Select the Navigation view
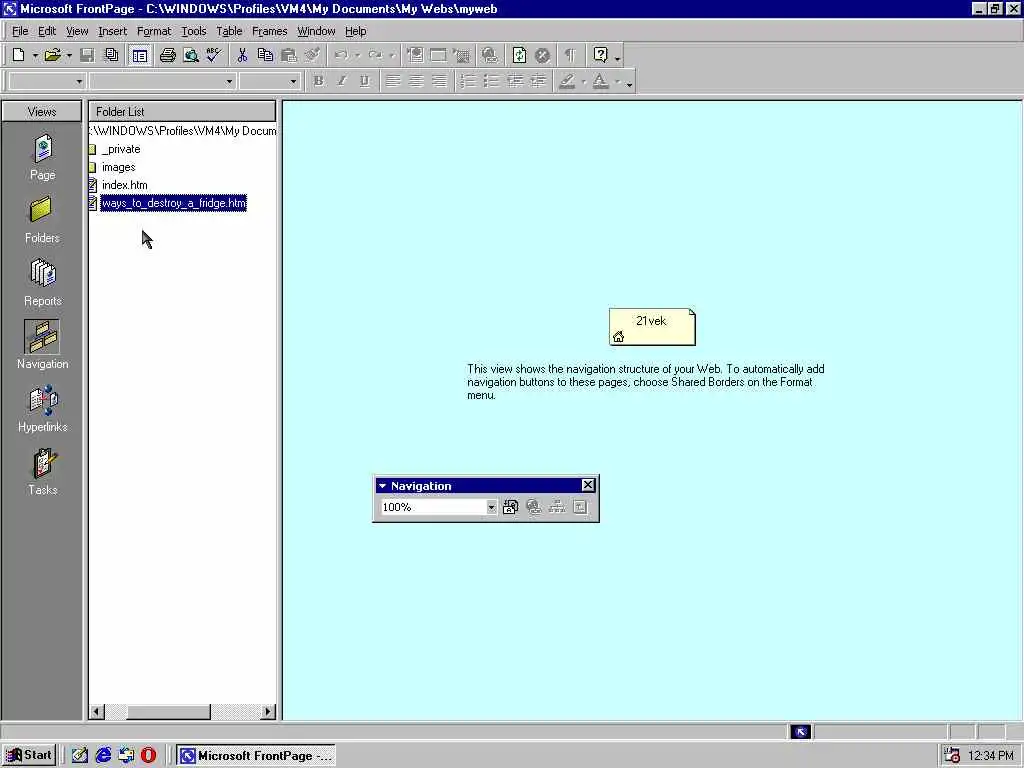Viewport: 1024px width, 768px height. pyautogui.click(x=42, y=346)
